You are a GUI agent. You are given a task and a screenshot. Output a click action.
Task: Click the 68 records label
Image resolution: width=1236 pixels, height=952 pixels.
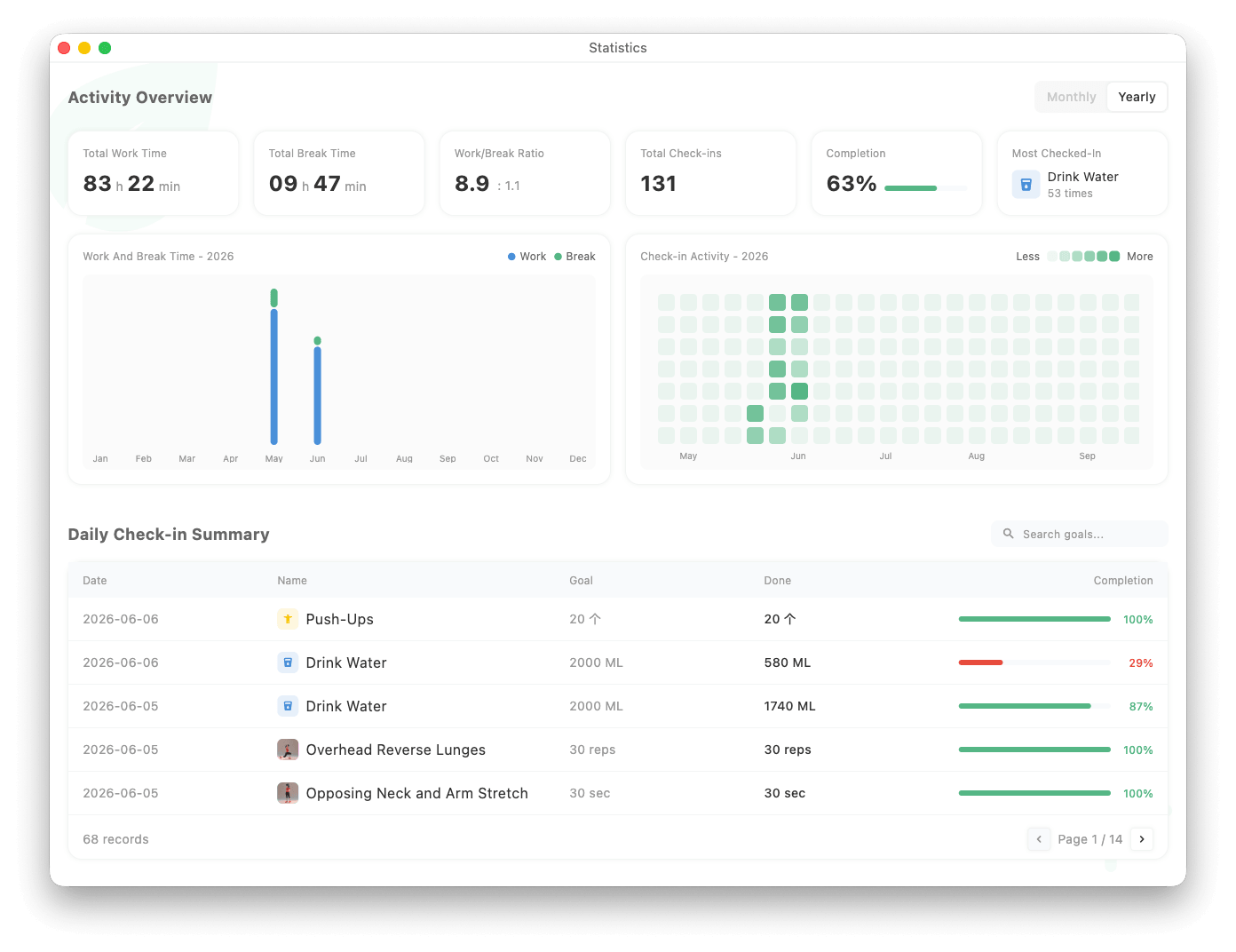point(115,839)
